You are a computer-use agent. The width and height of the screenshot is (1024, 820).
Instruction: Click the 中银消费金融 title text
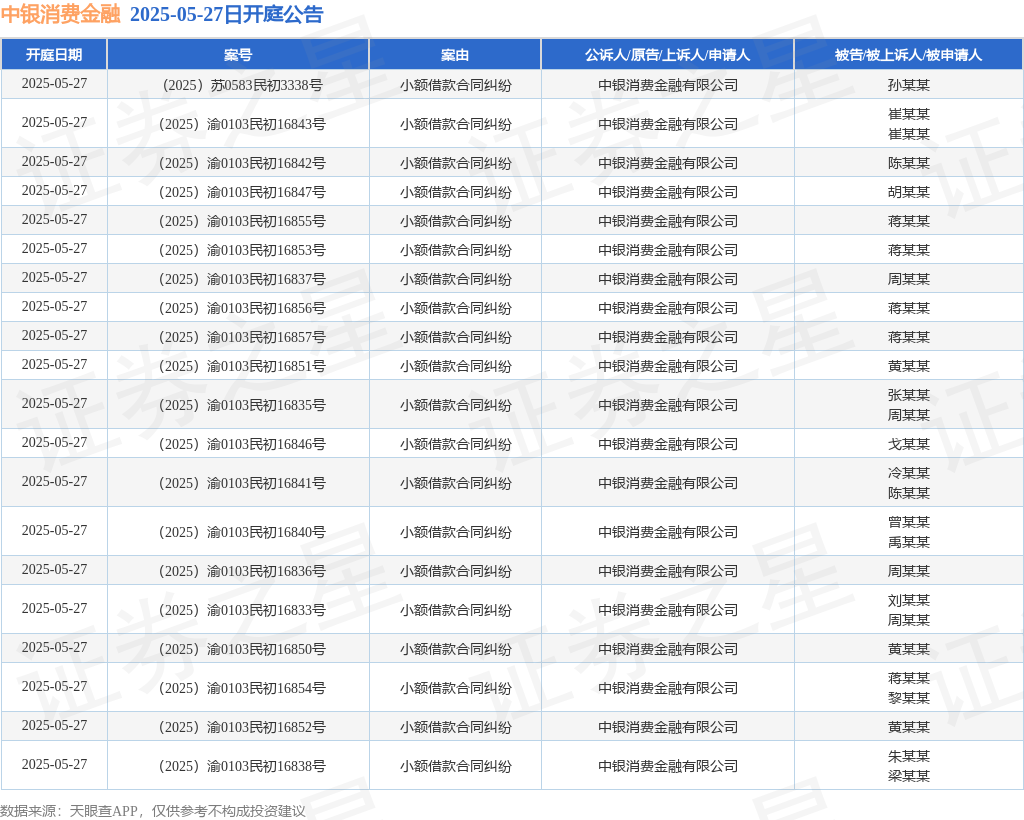[x=61, y=14]
